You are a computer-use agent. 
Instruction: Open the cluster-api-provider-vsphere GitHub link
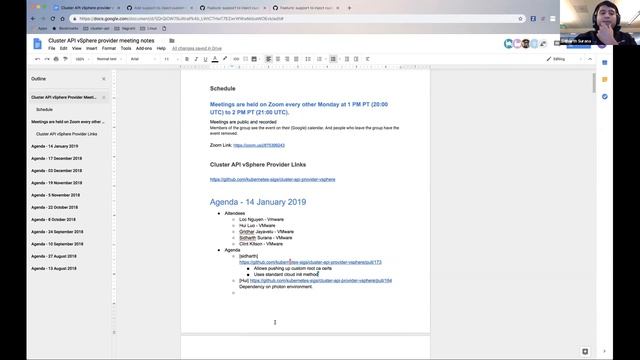(272, 180)
